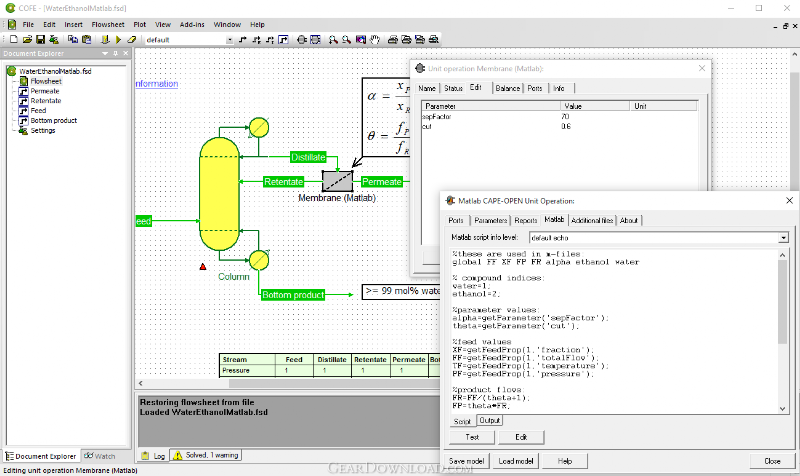Click the yellow Solve play arrow icon
The image size is (800, 476).
click(x=118, y=39)
